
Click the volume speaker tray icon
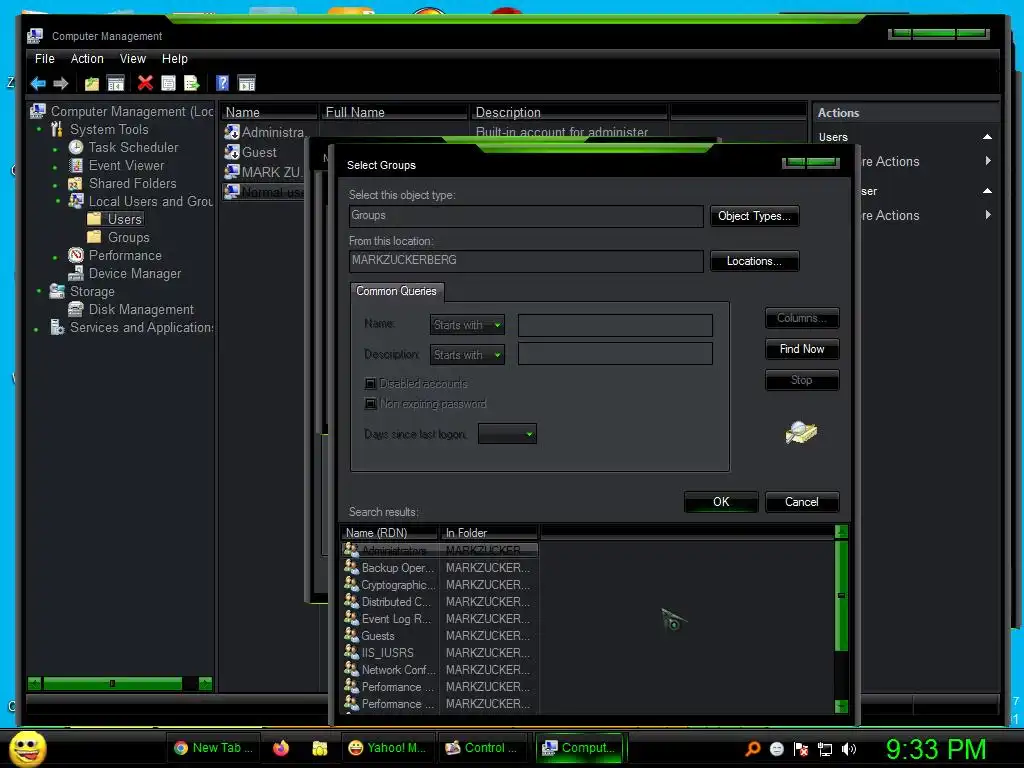point(849,749)
